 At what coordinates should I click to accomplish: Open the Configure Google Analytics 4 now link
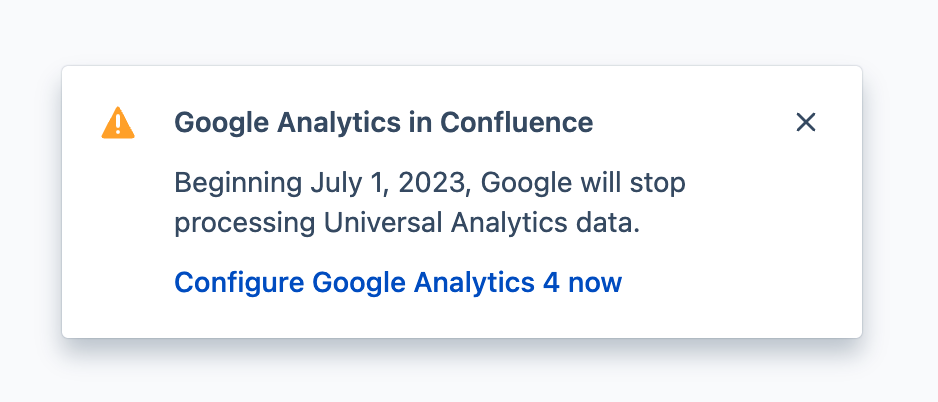click(x=398, y=282)
